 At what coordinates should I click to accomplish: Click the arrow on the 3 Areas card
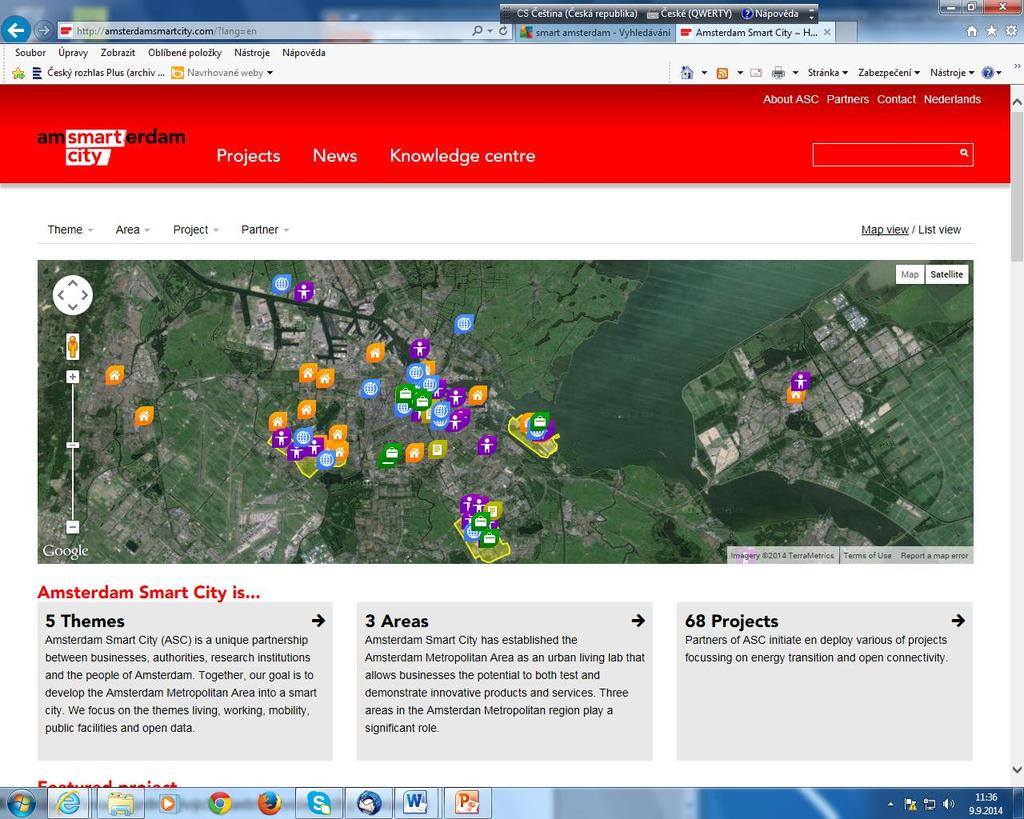[x=638, y=620]
